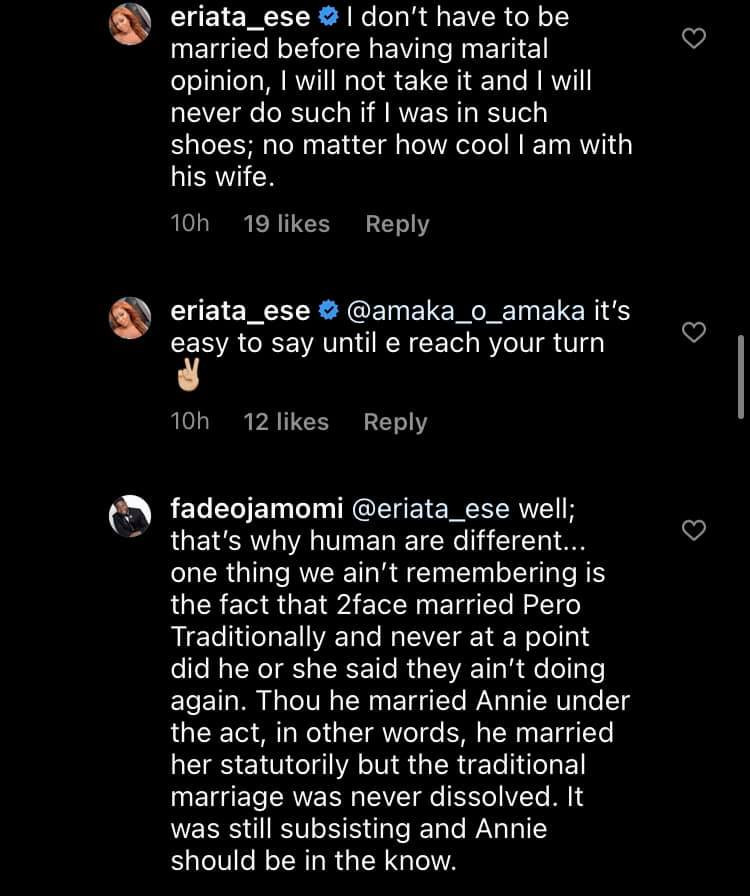The width and height of the screenshot is (750, 896).
Task: Open eriata_ese username before @amaka_o_amaka mention
Action: (x=240, y=311)
